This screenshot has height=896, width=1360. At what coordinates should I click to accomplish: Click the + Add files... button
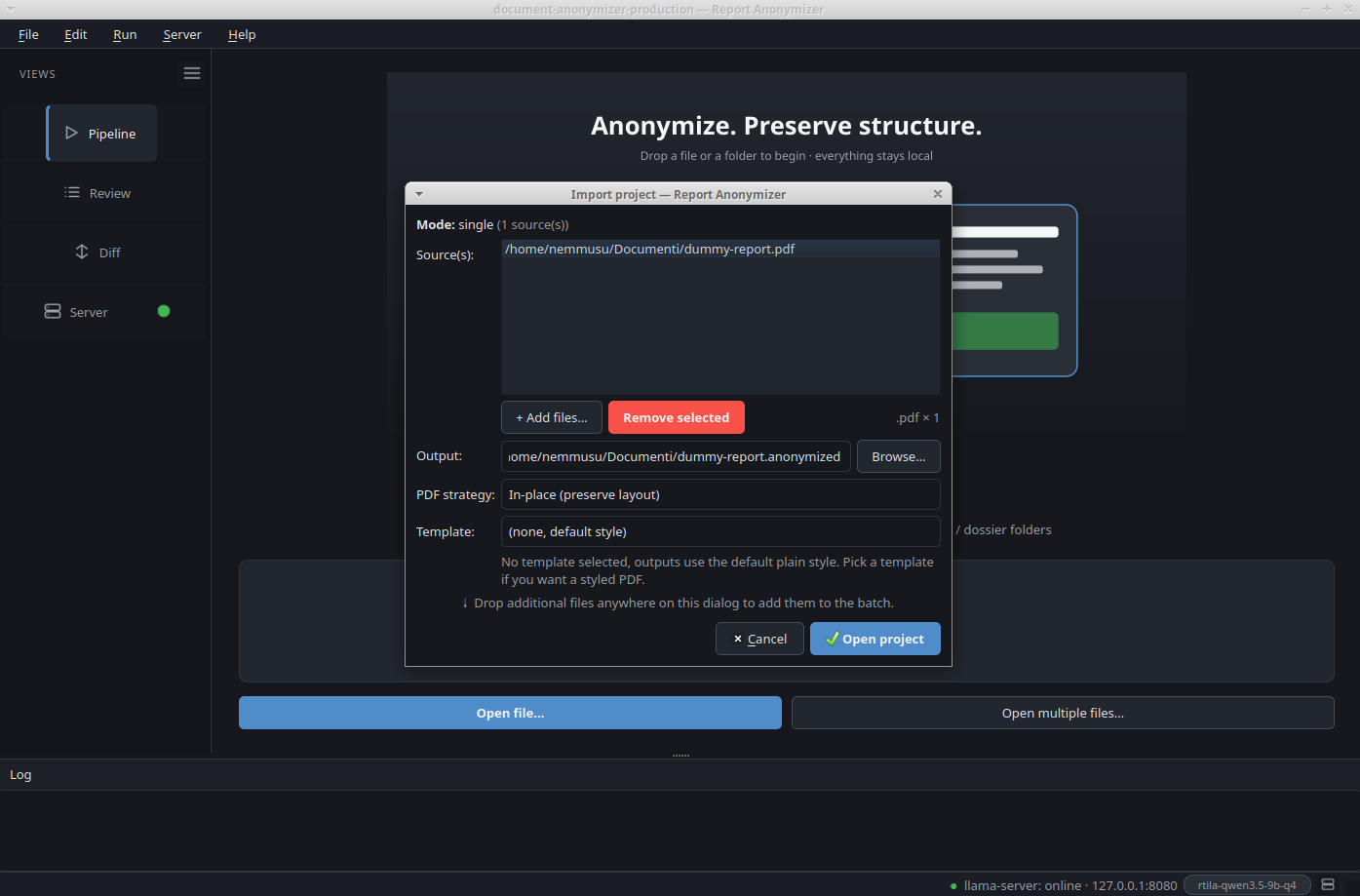[552, 417]
